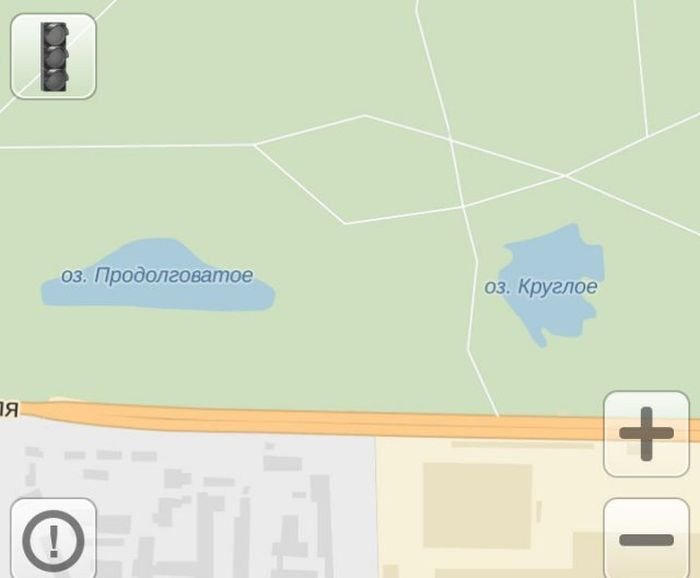Viewport: 700px width, 578px height.
Task: Open the exclamation mark report button
Action: [x=53, y=540]
